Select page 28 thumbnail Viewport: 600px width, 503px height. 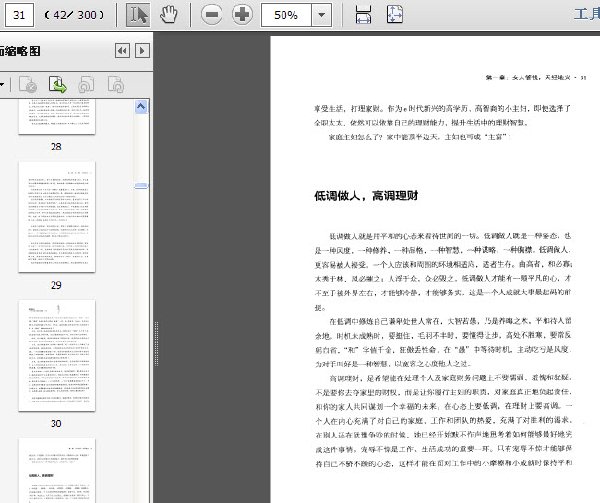click(57, 117)
